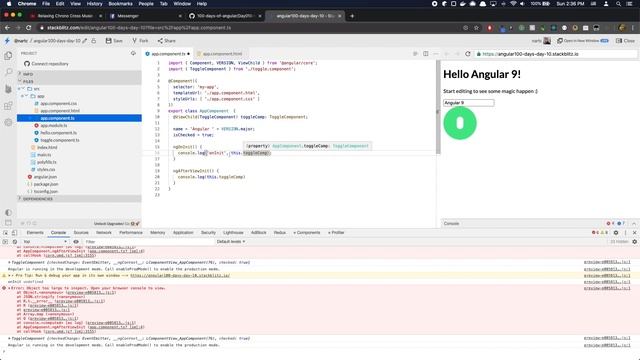This screenshot has height=360, width=640.
Task: Share the project
Action: [x=167, y=41]
